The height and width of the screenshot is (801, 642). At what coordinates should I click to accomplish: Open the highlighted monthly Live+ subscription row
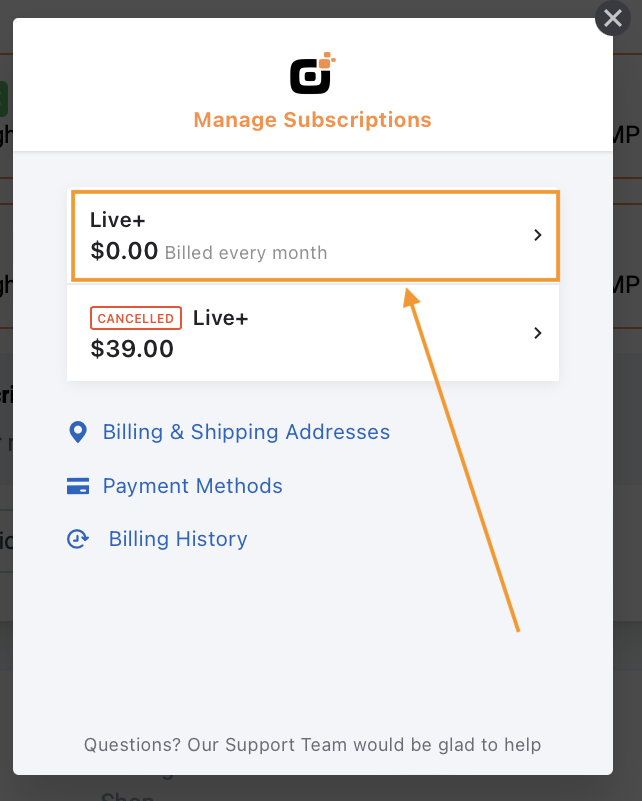[315, 237]
